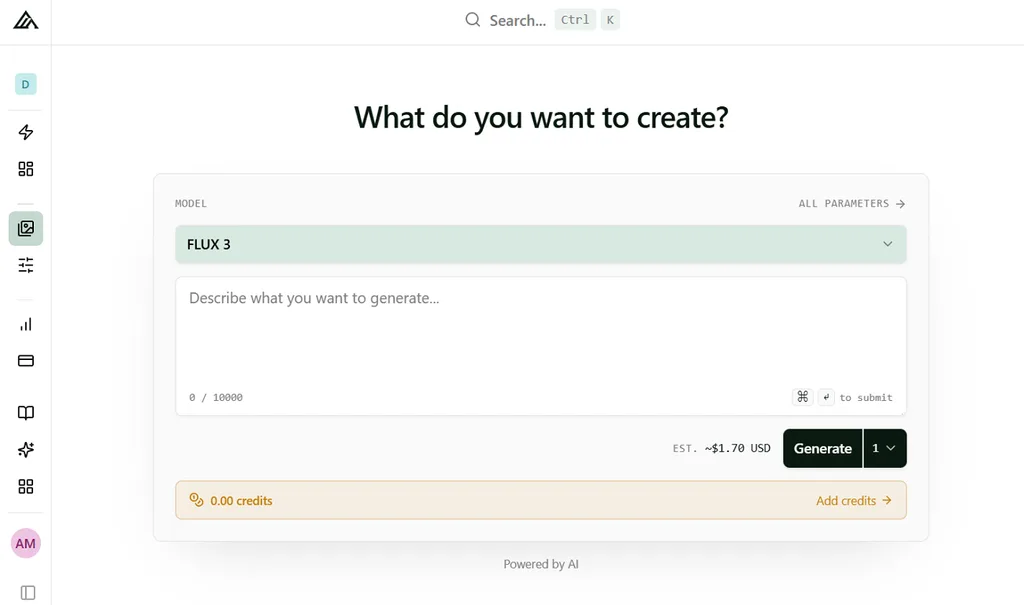This screenshot has height=605, width=1024.
Task: Open the image count dropdown showing 1
Action: tap(885, 448)
